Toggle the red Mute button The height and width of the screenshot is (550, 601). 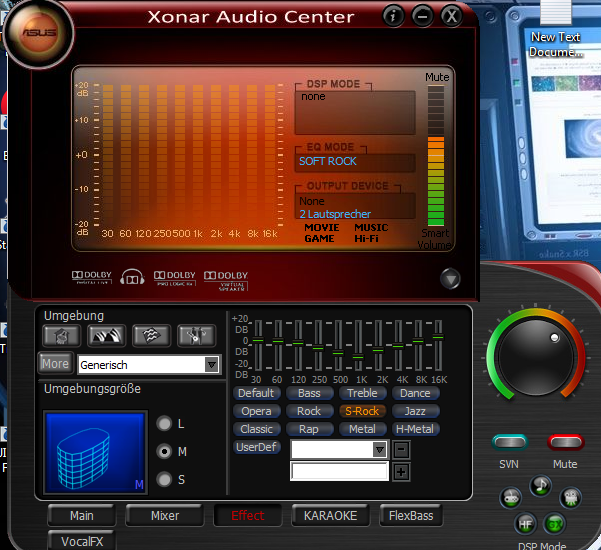pyautogui.click(x=565, y=443)
